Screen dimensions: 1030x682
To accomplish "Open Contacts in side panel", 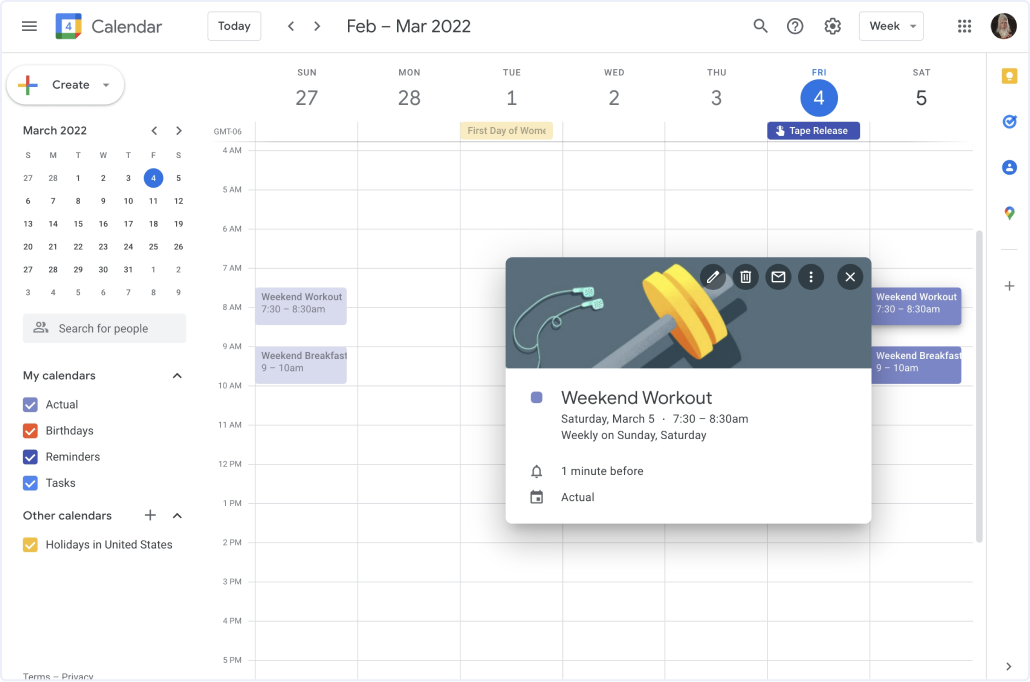I will (x=1009, y=168).
